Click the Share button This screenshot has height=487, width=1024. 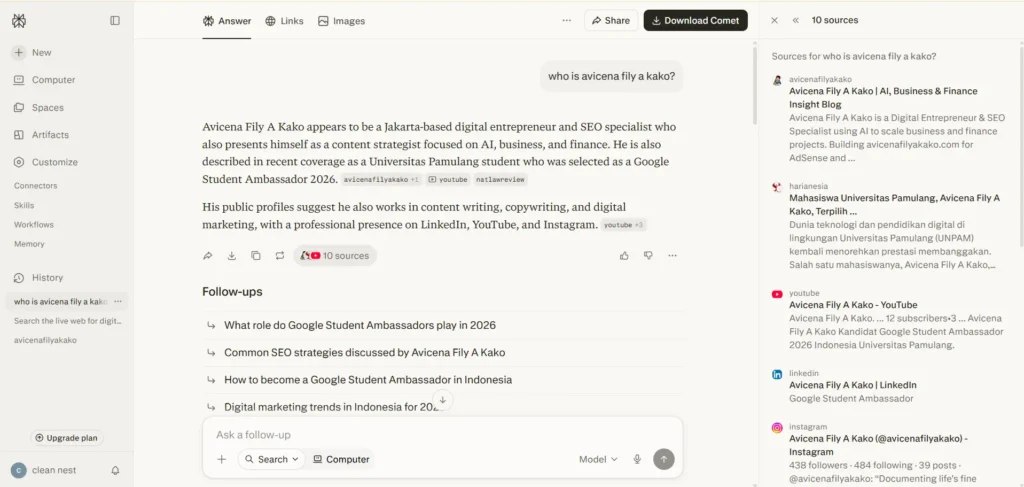pos(611,20)
